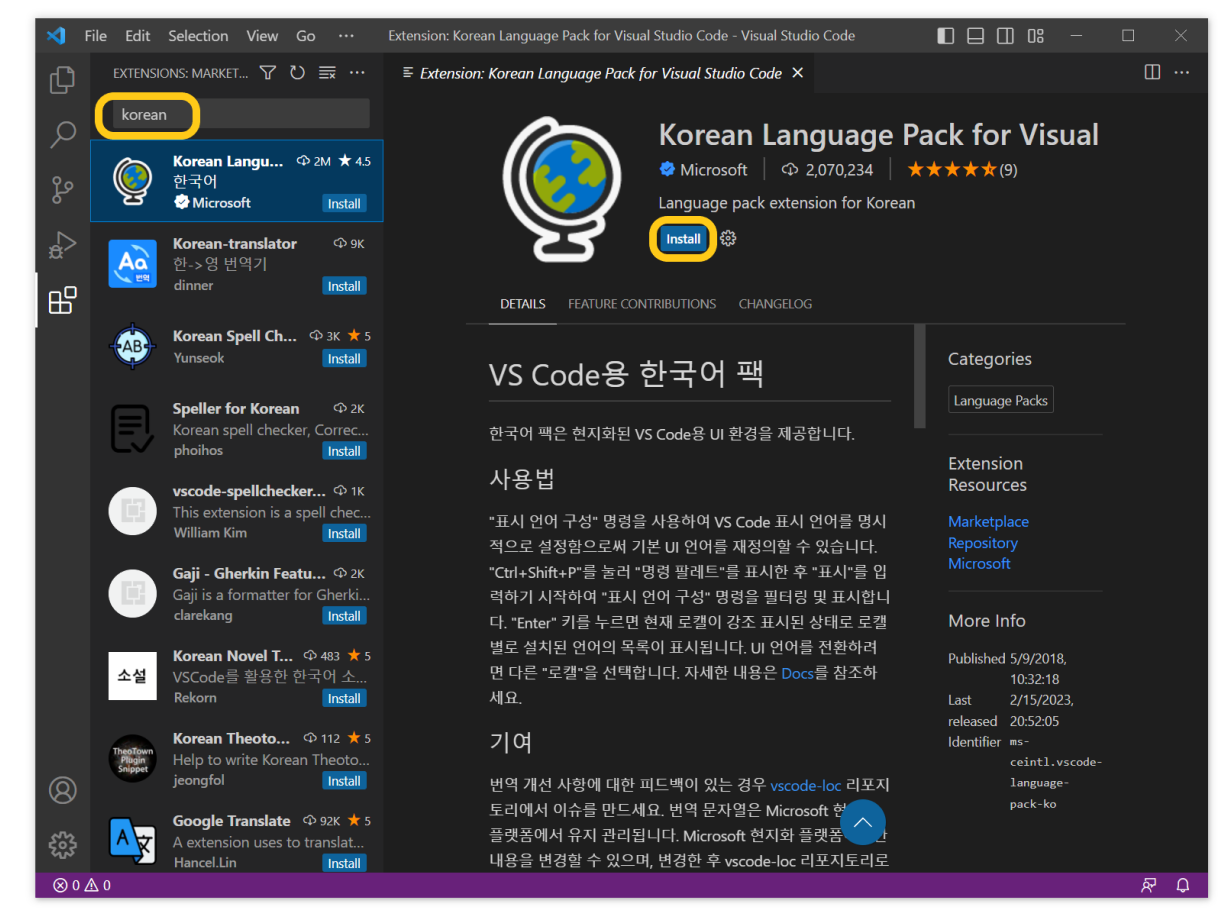Click the feedback icon in status bar
Image resolution: width=1232 pixels, height=919 pixels.
point(1149,885)
